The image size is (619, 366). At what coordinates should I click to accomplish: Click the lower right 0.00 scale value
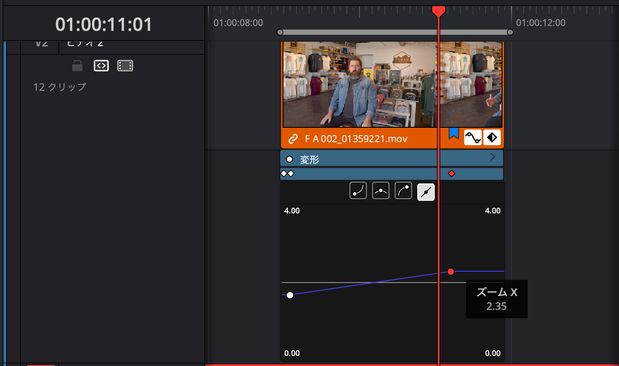[493, 353]
